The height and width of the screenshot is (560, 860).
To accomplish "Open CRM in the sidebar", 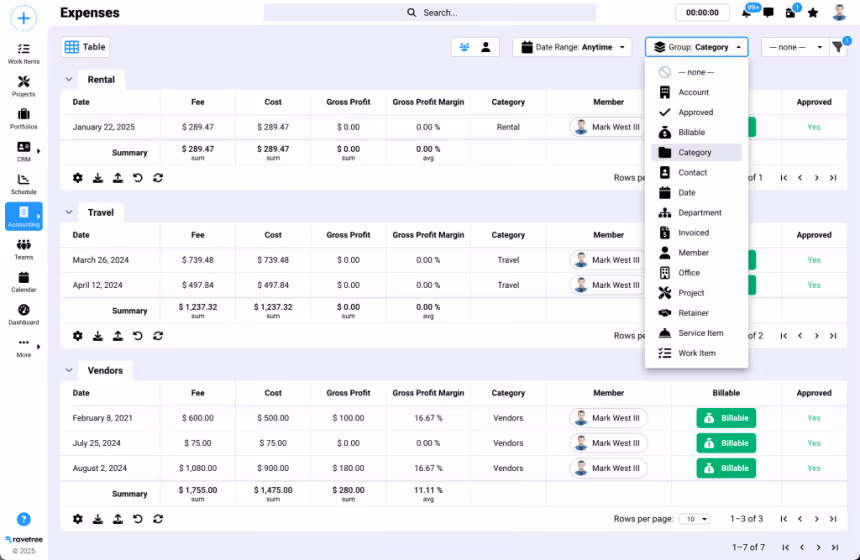I will point(24,151).
